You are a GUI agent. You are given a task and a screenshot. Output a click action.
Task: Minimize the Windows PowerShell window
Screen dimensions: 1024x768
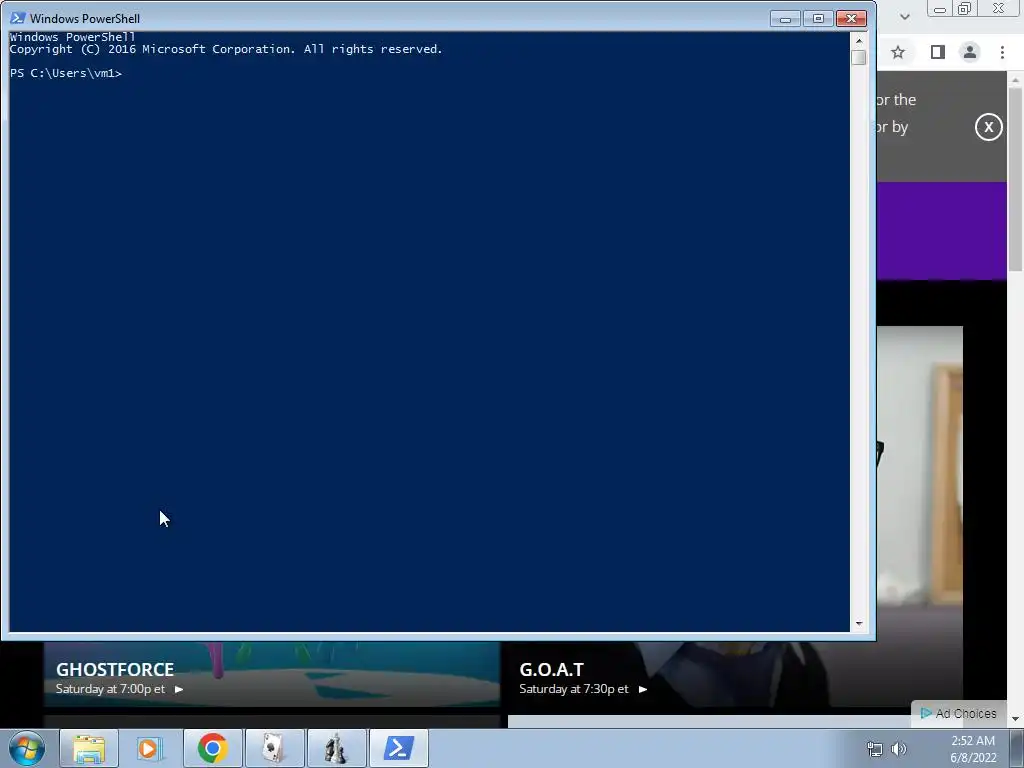786,18
